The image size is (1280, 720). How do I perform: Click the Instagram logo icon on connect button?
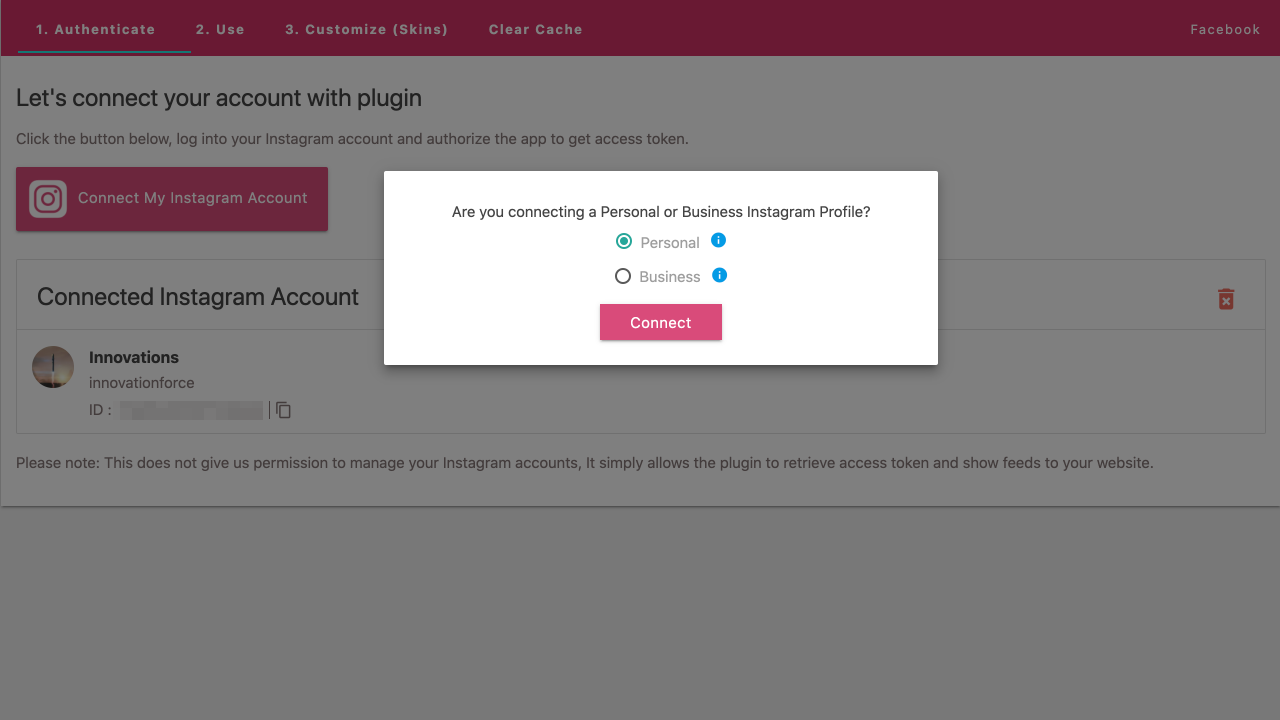coord(48,199)
